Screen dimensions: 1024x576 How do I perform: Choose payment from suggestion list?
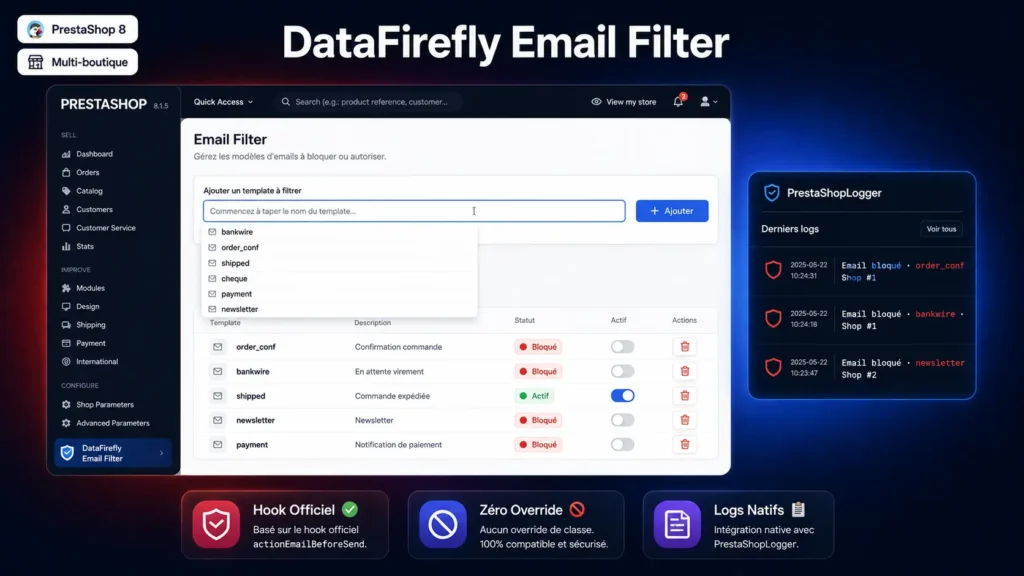pos(340,294)
